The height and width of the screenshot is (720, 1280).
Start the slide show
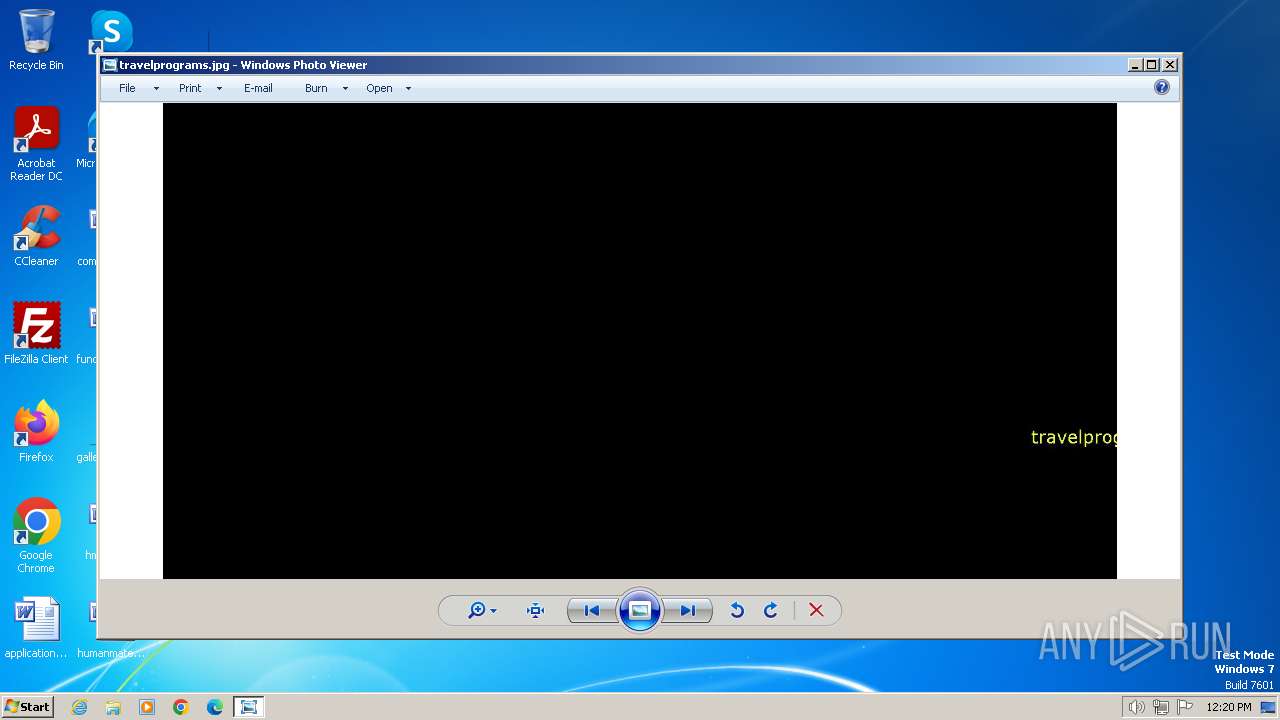[640, 610]
